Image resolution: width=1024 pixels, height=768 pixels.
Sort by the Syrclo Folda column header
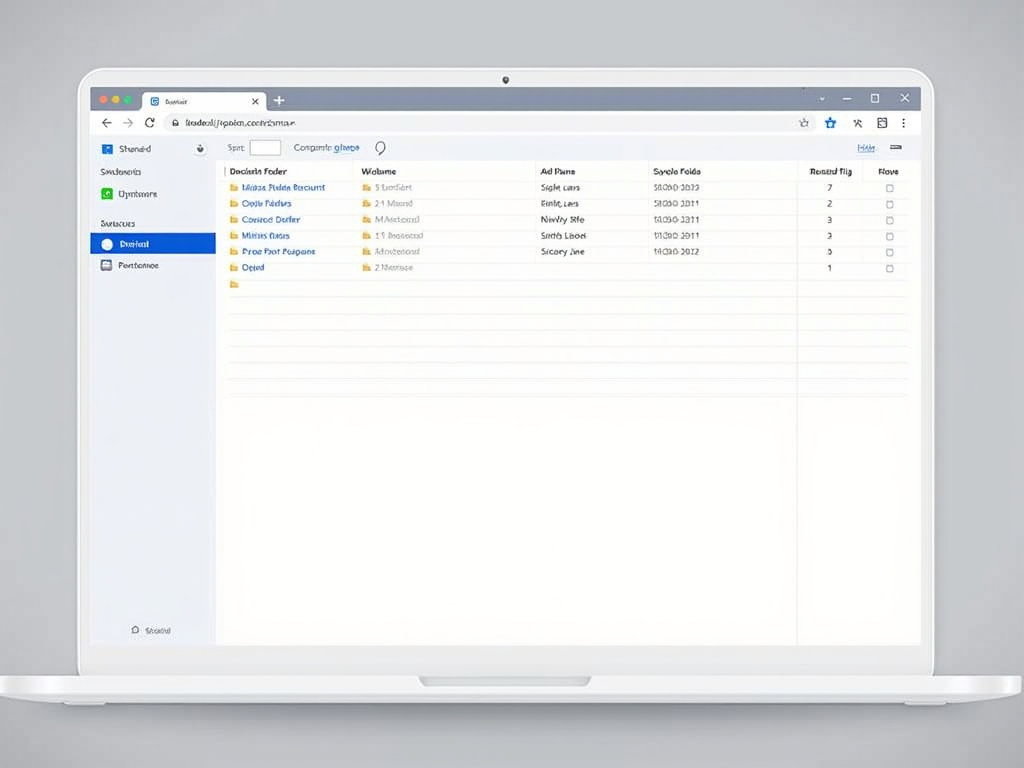[x=677, y=171]
